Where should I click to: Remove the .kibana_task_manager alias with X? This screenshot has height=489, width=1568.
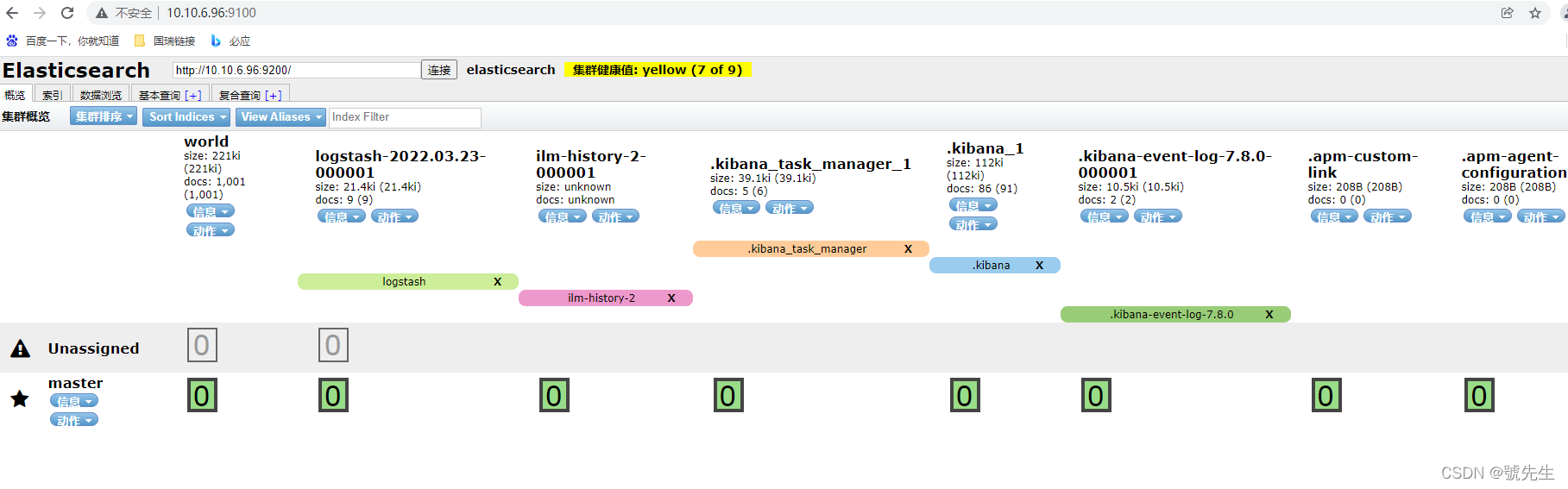pyautogui.click(x=908, y=249)
